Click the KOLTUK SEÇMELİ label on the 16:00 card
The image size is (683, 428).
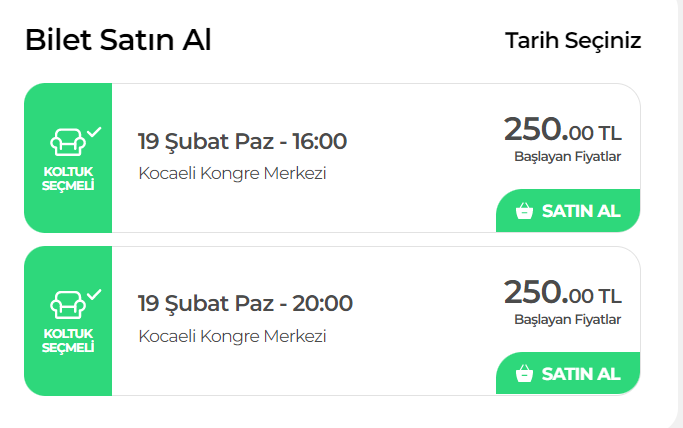(68, 178)
